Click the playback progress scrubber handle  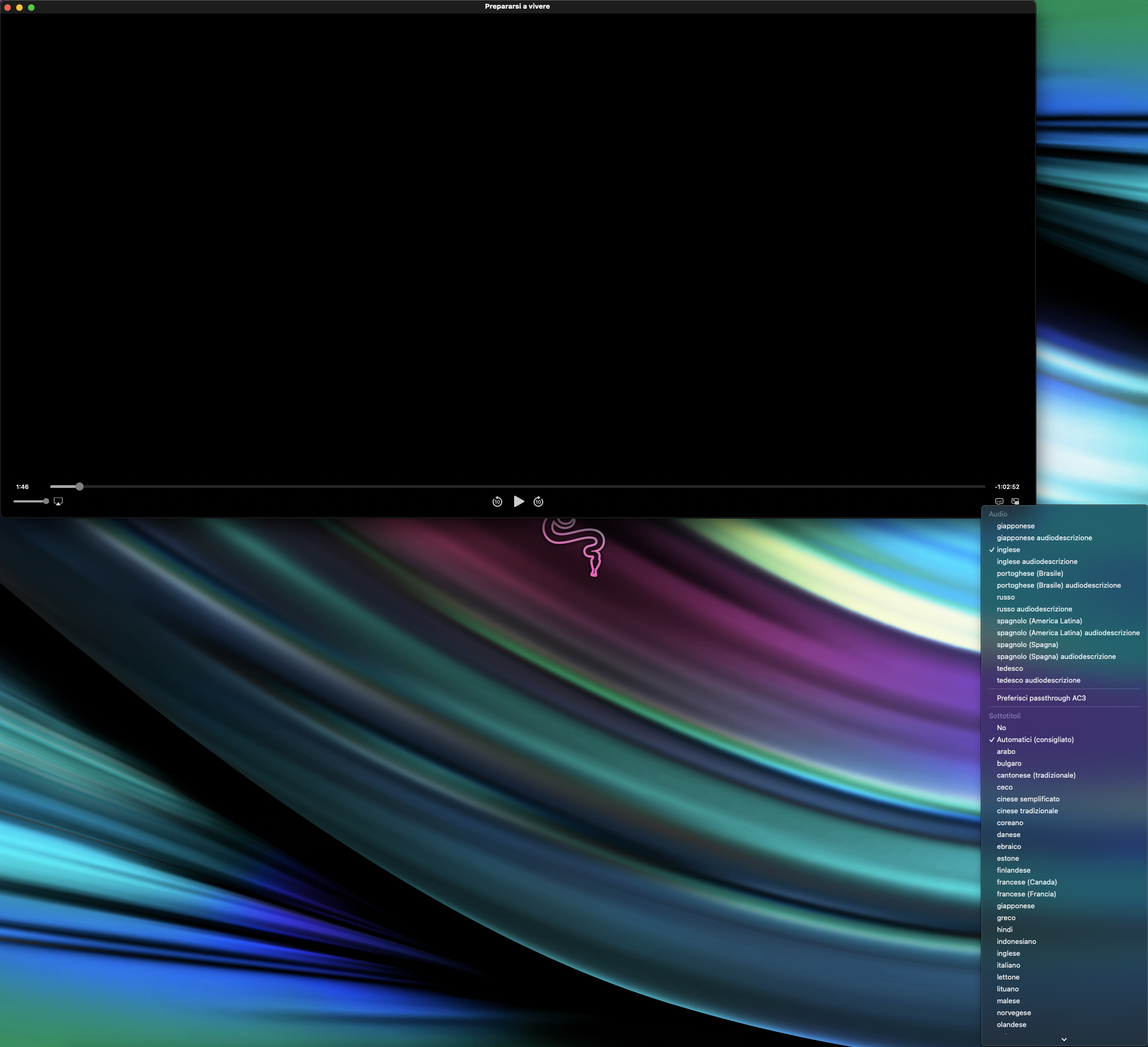pos(80,486)
